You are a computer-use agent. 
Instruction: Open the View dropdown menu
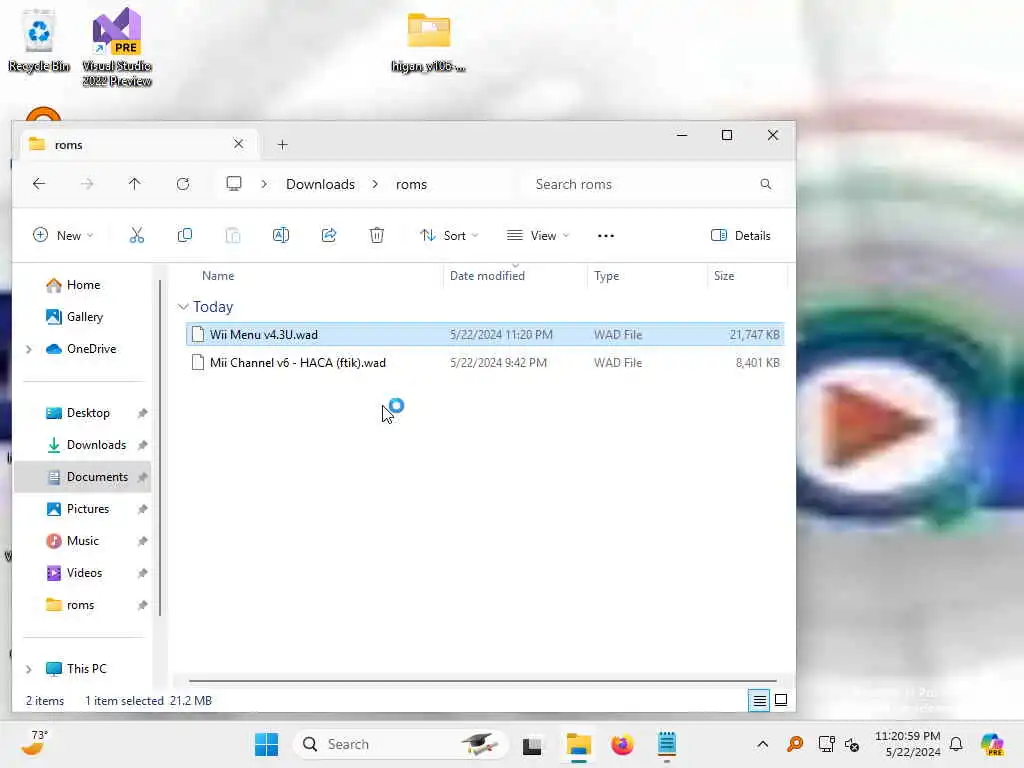pyautogui.click(x=538, y=236)
